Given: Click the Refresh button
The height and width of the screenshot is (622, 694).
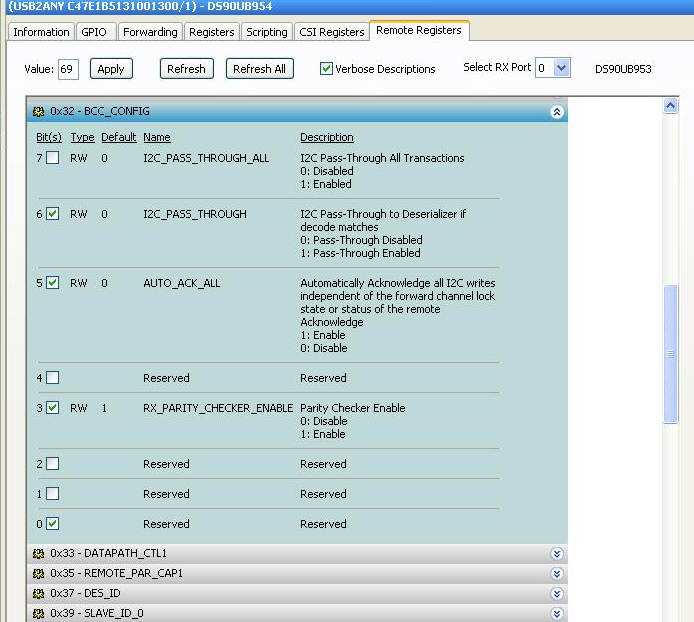Looking at the screenshot, I should click(x=186, y=69).
